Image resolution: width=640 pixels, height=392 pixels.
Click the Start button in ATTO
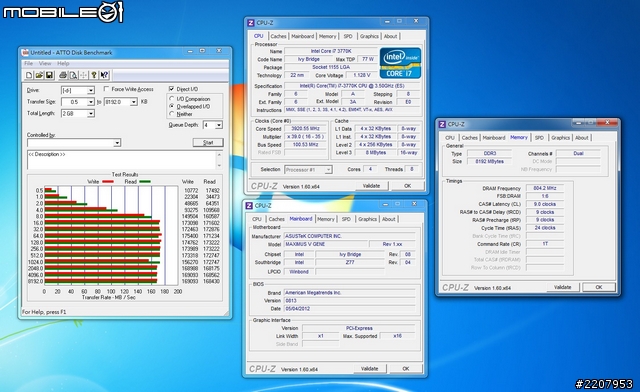(x=208, y=143)
